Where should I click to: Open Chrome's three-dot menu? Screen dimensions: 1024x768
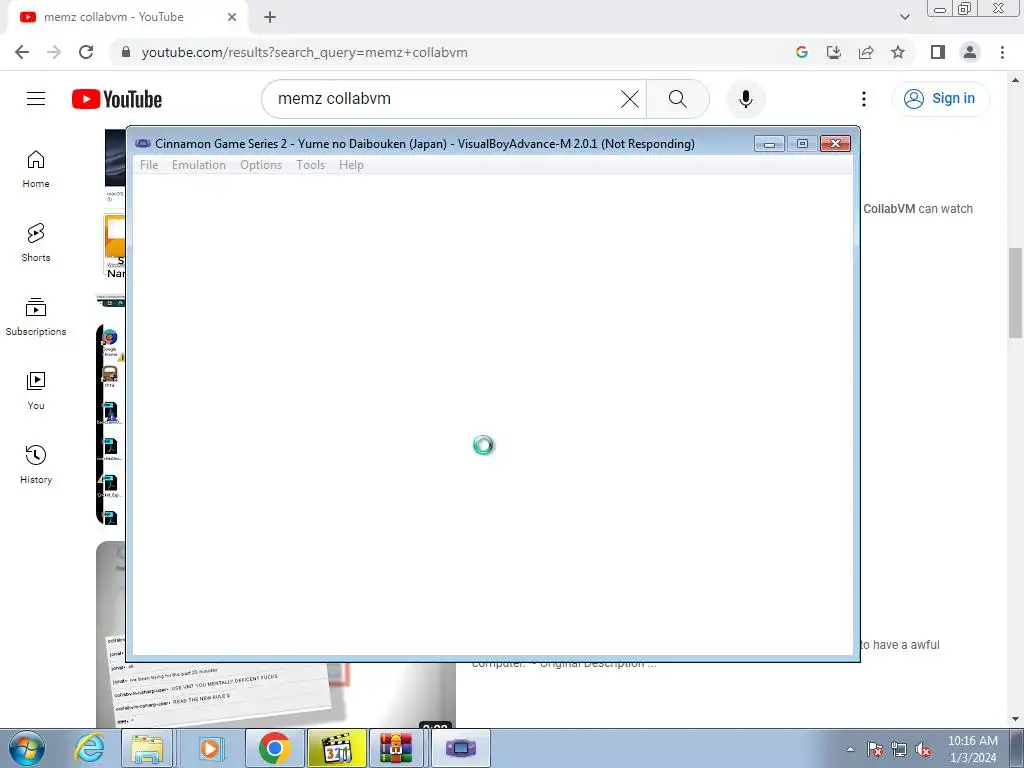[x=1002, y=52]
